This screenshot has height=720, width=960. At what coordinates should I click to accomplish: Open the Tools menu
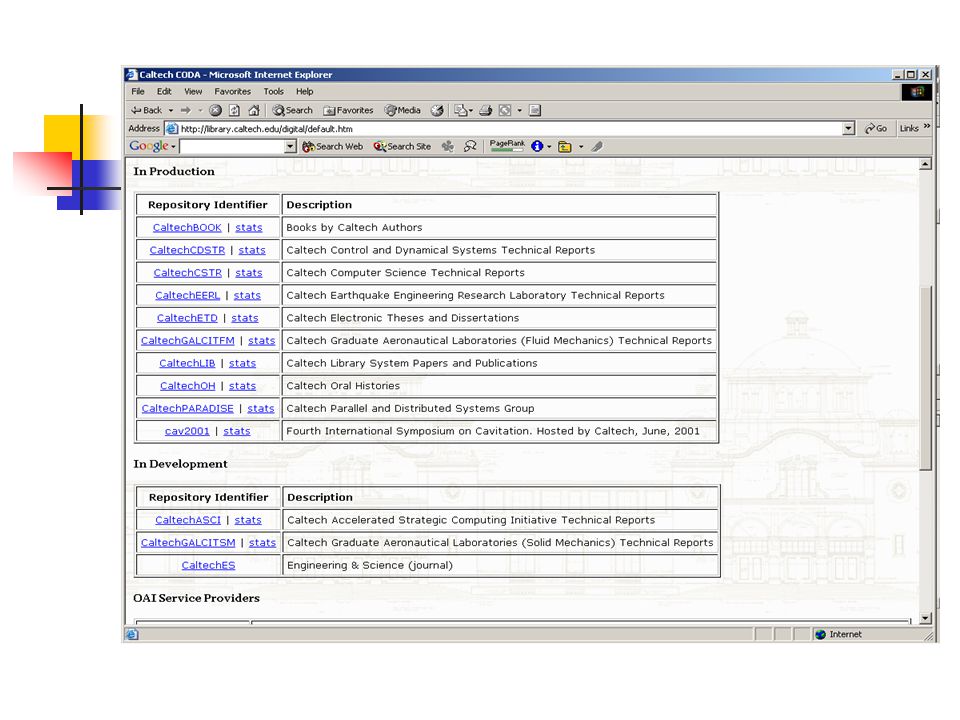(x=273, y=91)
